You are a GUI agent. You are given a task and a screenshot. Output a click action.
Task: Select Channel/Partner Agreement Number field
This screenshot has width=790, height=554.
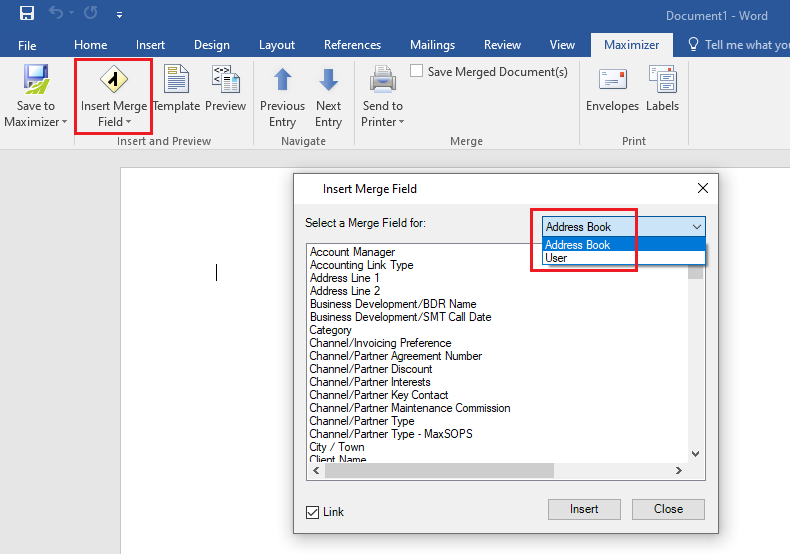pyautogui.click(x=396, y=357)
